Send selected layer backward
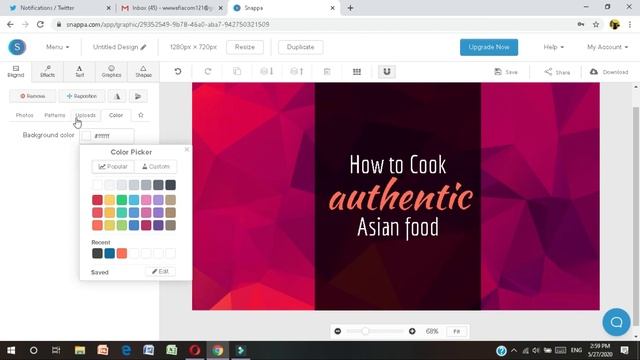This screenshot has height=360, width=640. tap(267, 71)
